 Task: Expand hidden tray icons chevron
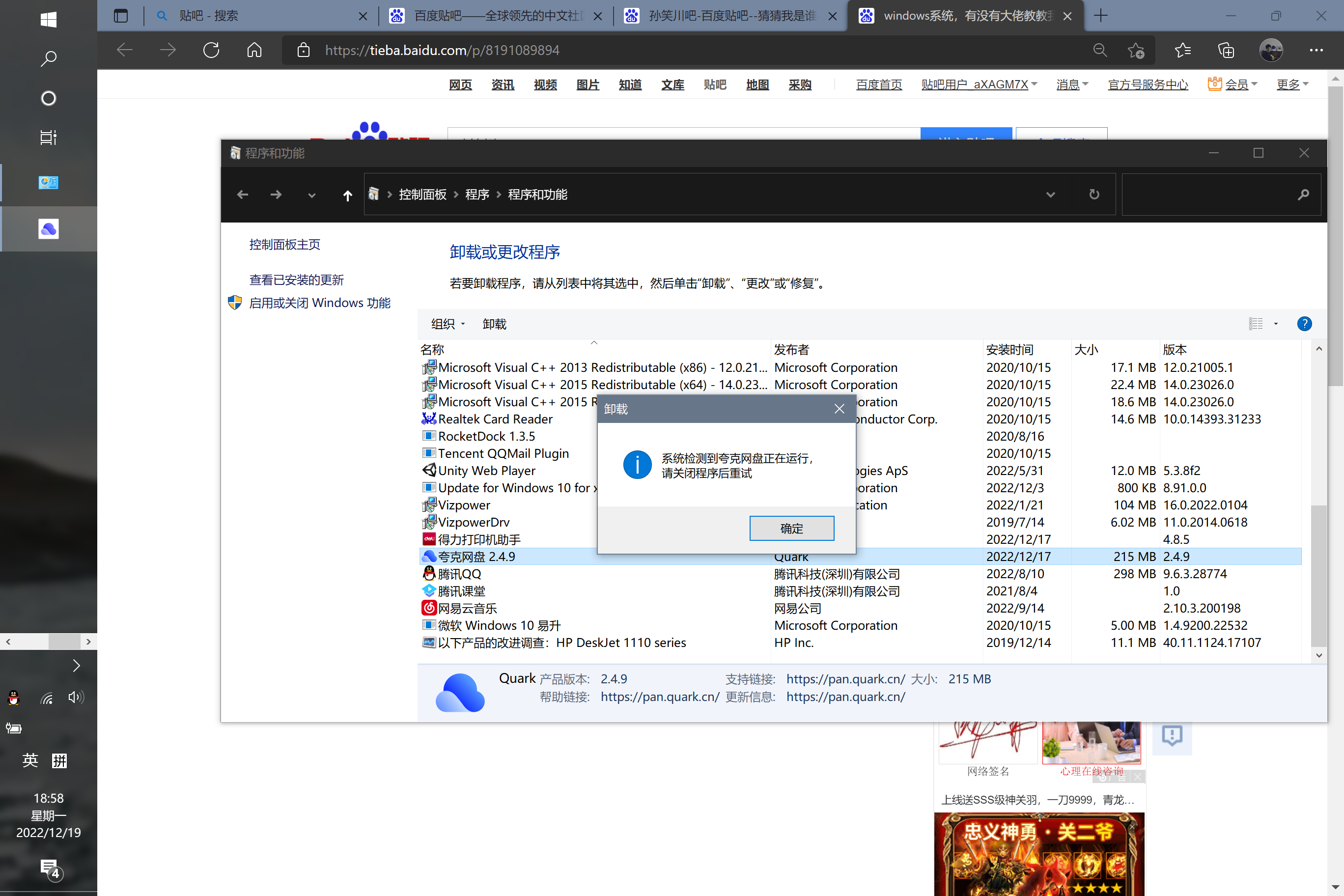coord(76,665)
